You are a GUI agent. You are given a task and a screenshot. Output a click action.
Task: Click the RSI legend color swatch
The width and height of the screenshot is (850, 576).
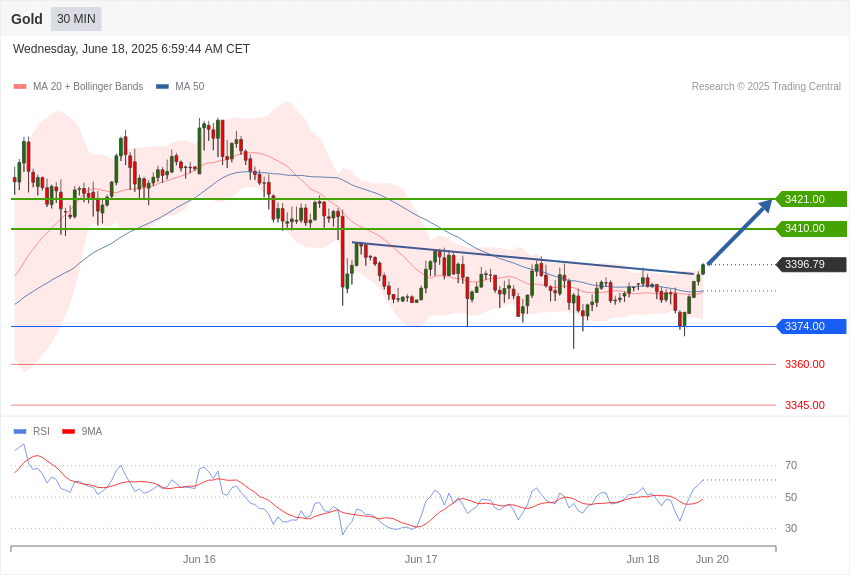click(x=20, y=431)
